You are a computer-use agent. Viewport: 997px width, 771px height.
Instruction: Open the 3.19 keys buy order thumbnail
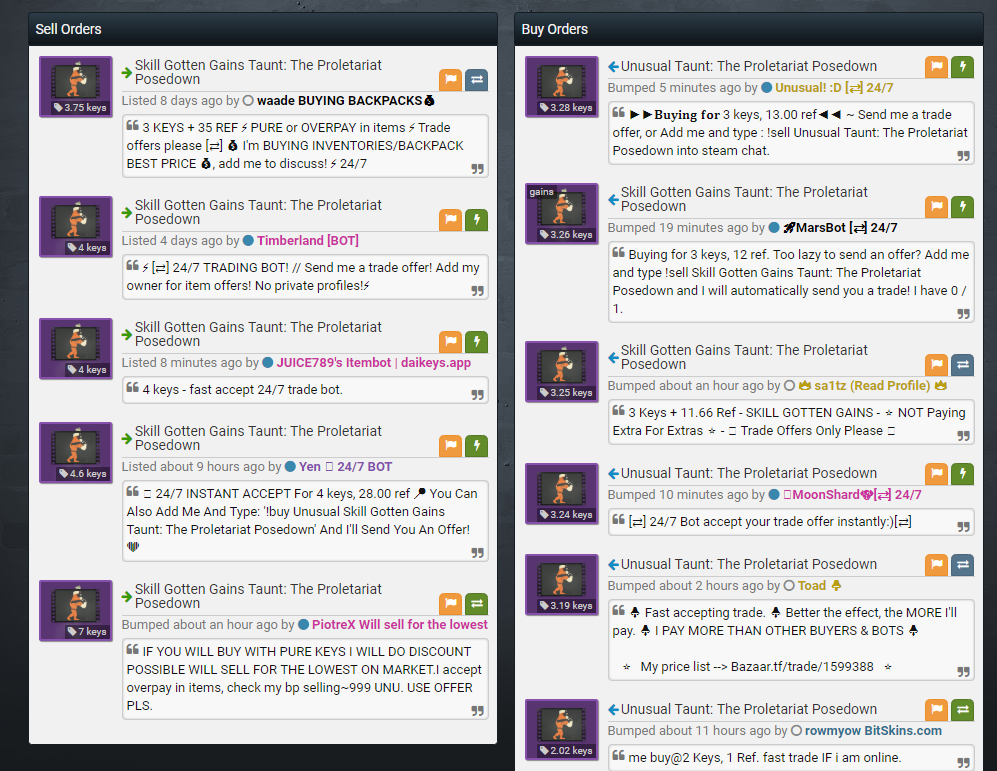pos(561,585)
